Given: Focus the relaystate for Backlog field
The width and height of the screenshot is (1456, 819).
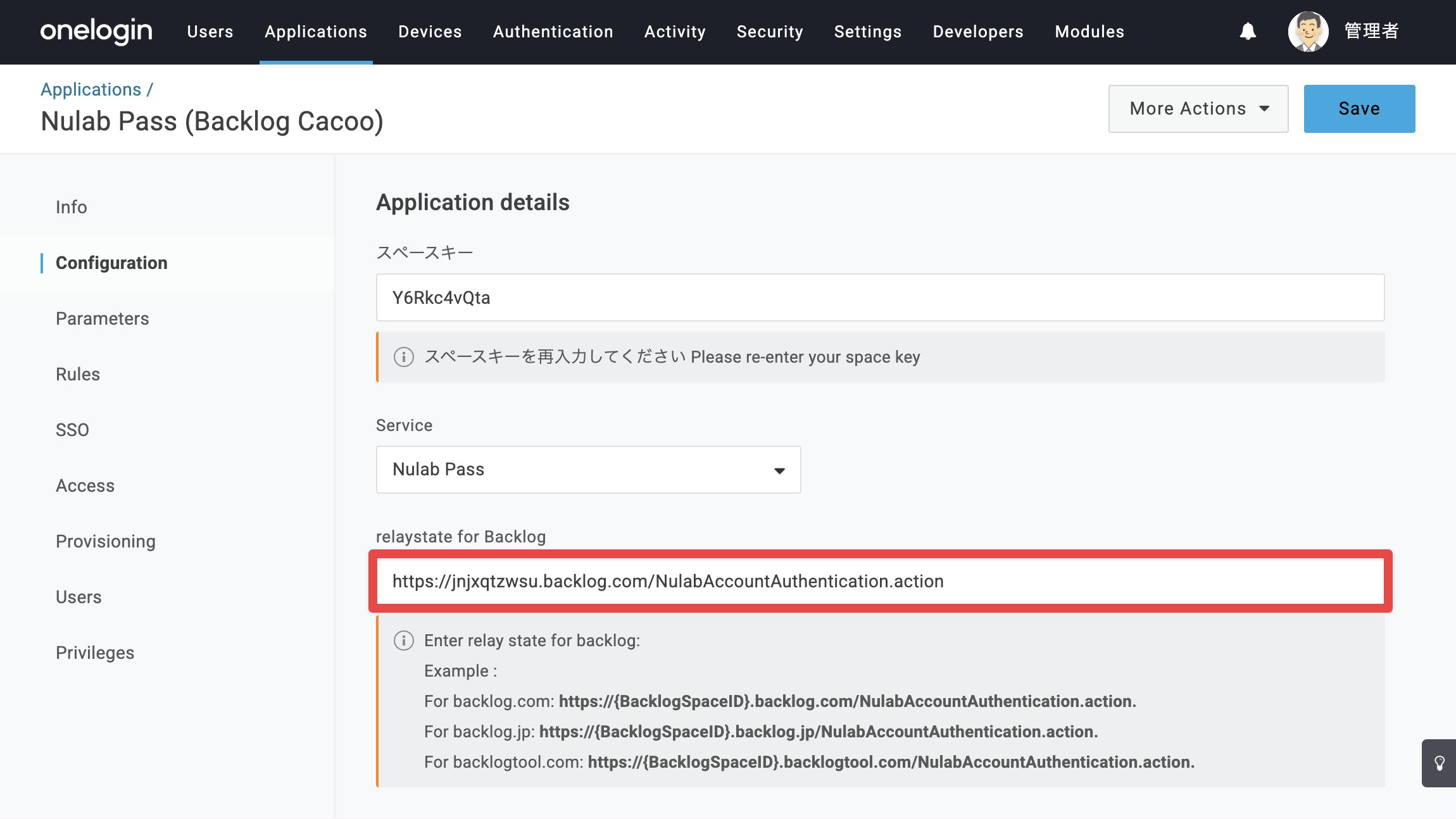Looking at the screenshot, I should pyautogui.click(x=880, y=581).
